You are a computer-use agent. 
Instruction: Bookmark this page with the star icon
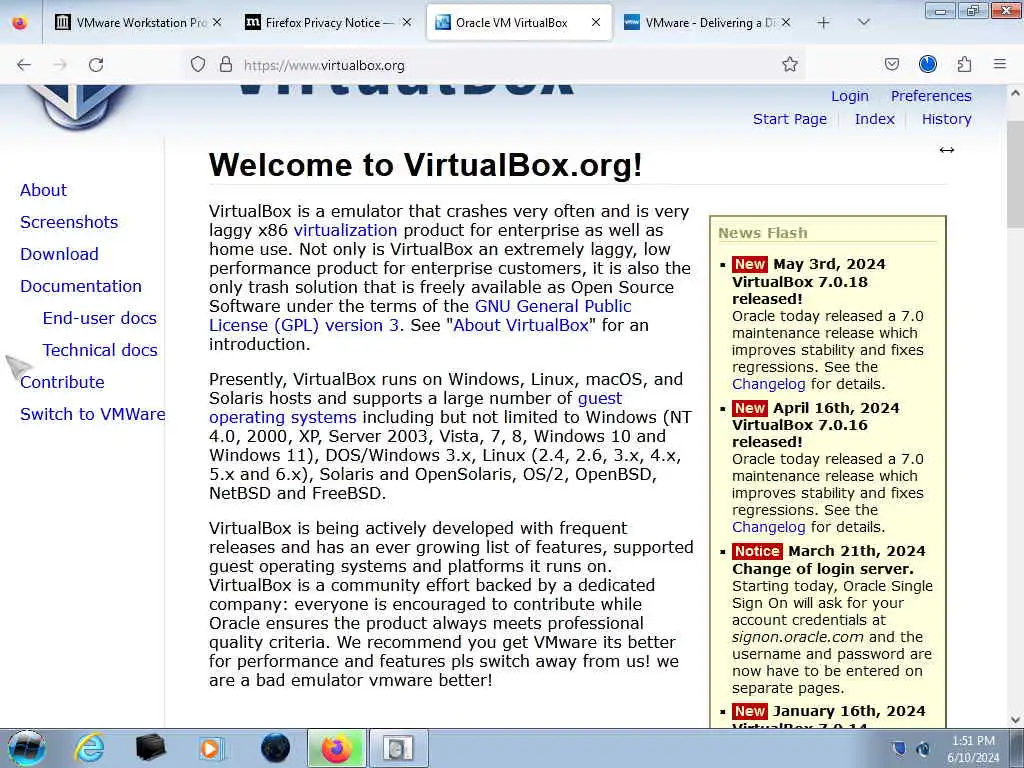tap(790, 64)
